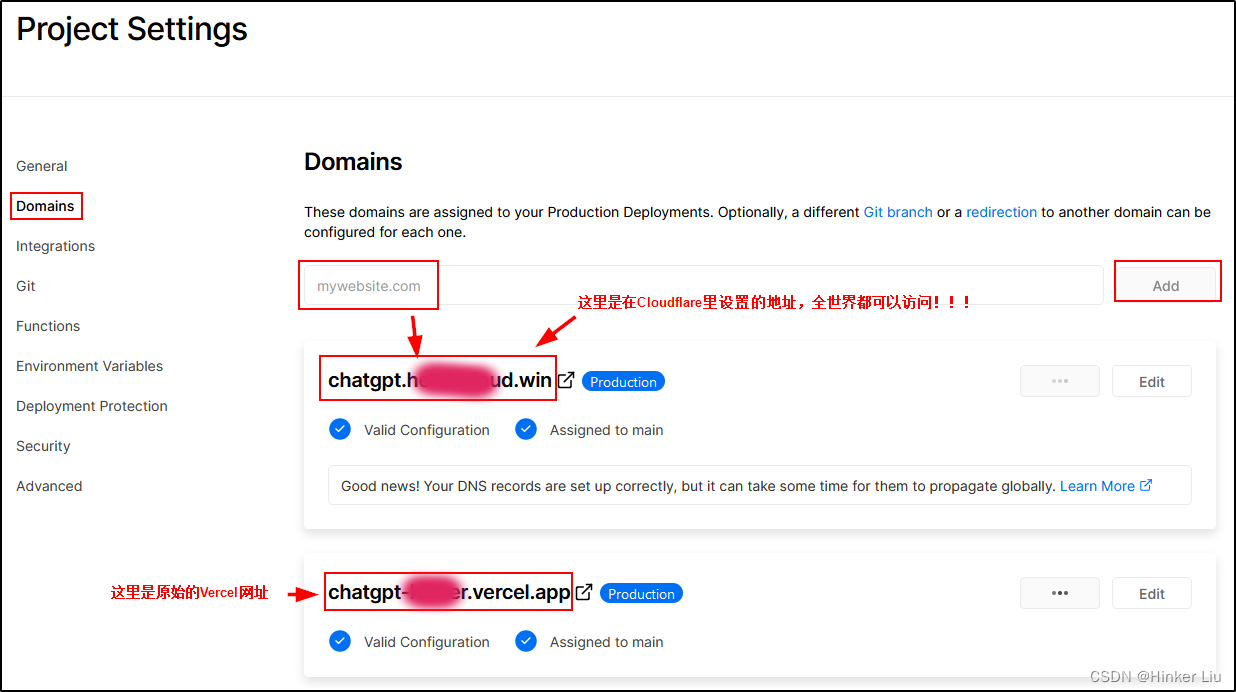1236x692 pixels.
Task: Click the Project Settings heading
Action: point(132,30)
